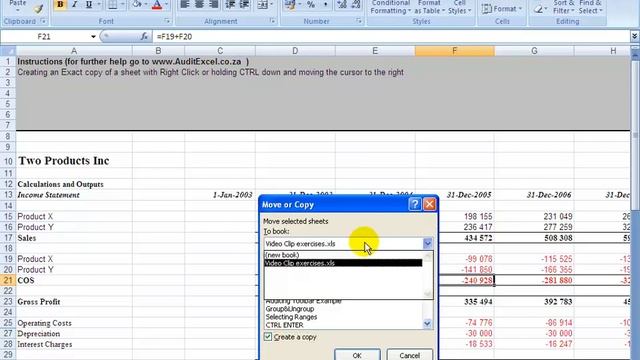This screenshot has height=360, width=640.
Task: Apply cell Borders button
Action: click(113, 5)
